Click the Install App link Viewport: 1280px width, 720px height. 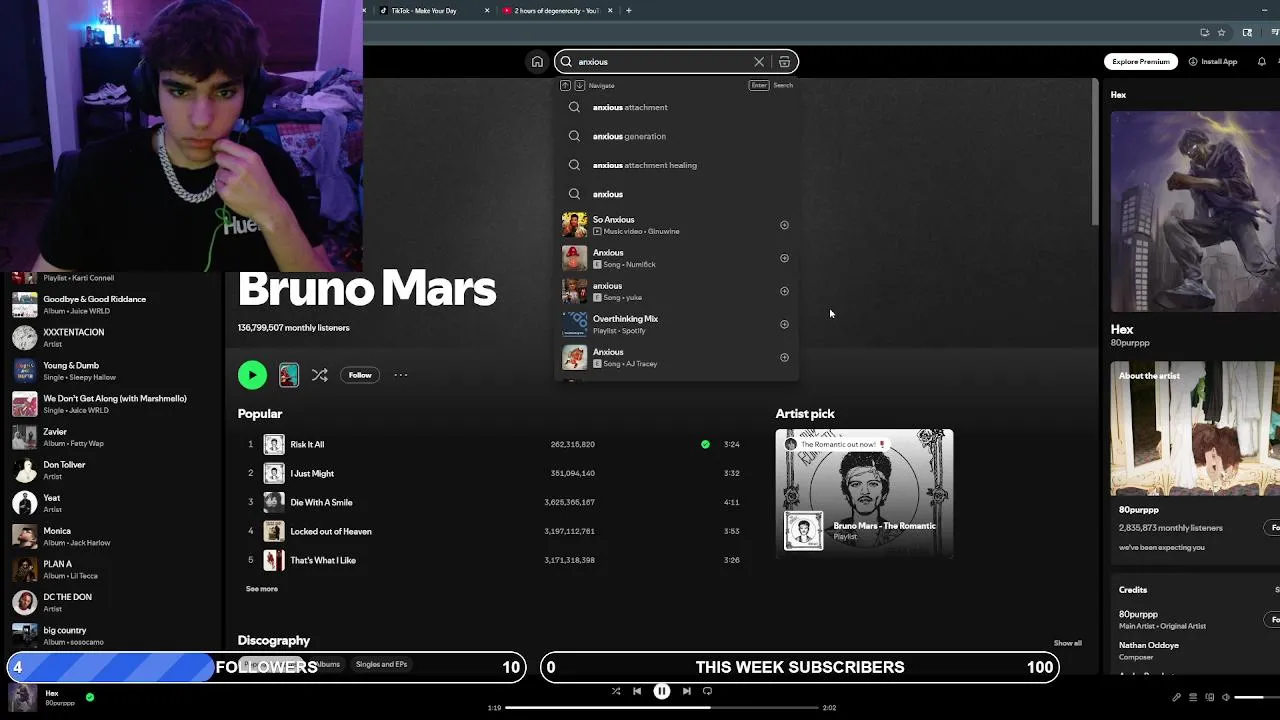point(1213,62)
